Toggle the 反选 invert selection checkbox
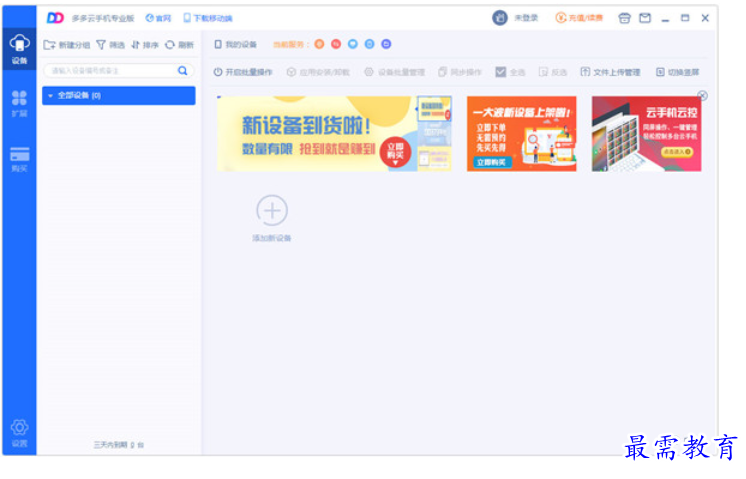Image resolution: width=746 pixels, height=479 pixels. [543, 72]
